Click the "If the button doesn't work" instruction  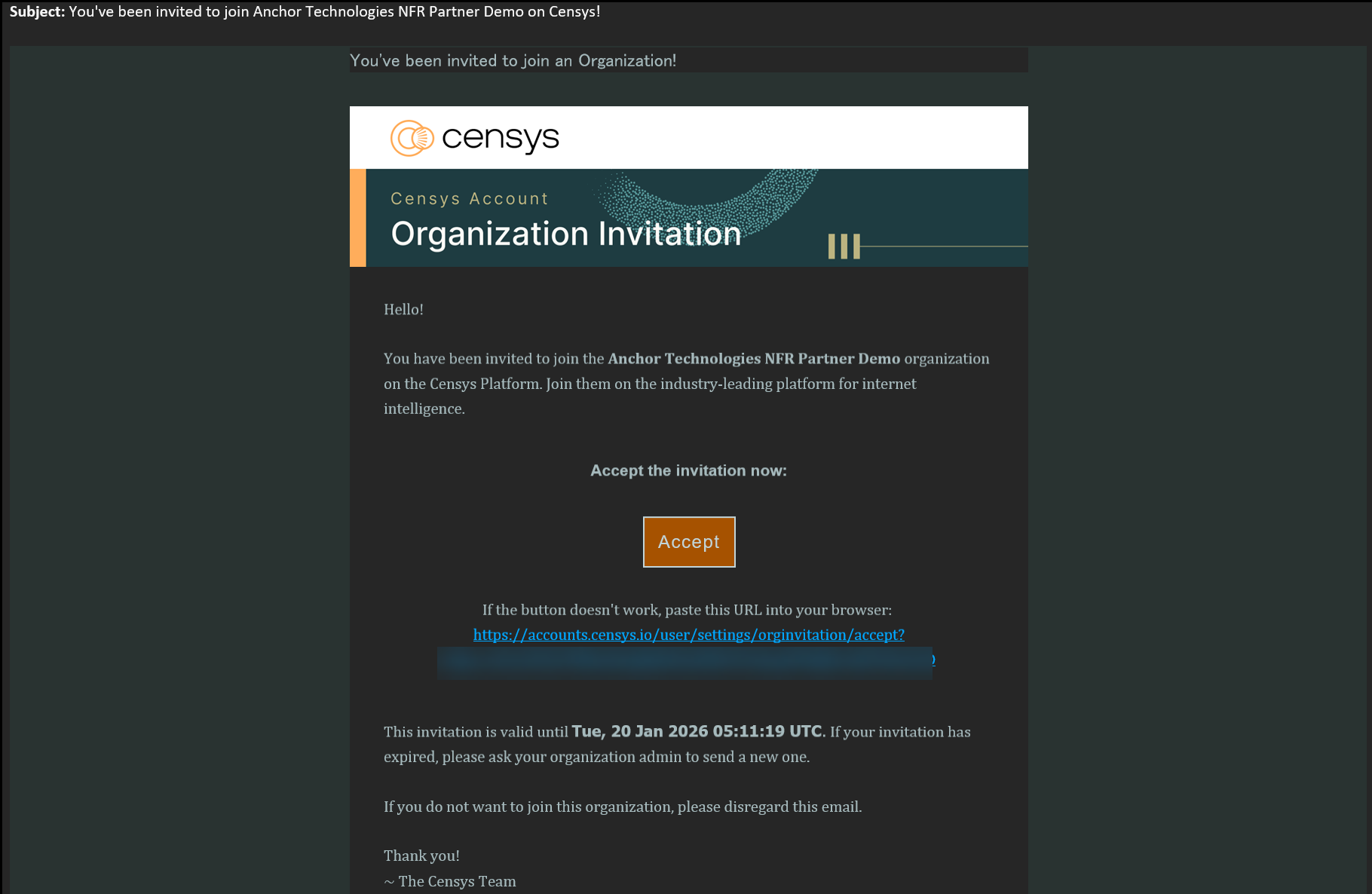pyautogui.click(x=687, y=610)
